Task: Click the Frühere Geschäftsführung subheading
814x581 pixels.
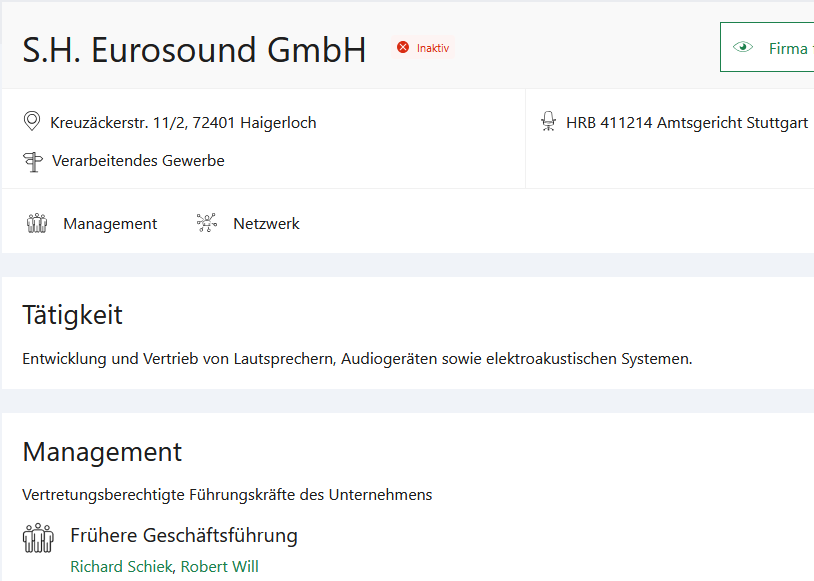Action: (x=184, y=535)
